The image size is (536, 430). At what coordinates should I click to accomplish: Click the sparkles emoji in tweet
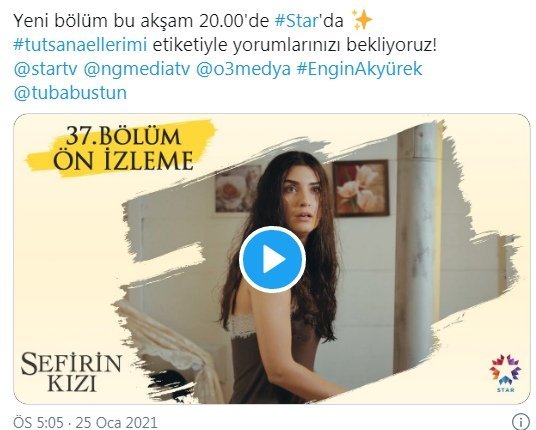click(x=362, y=20)
